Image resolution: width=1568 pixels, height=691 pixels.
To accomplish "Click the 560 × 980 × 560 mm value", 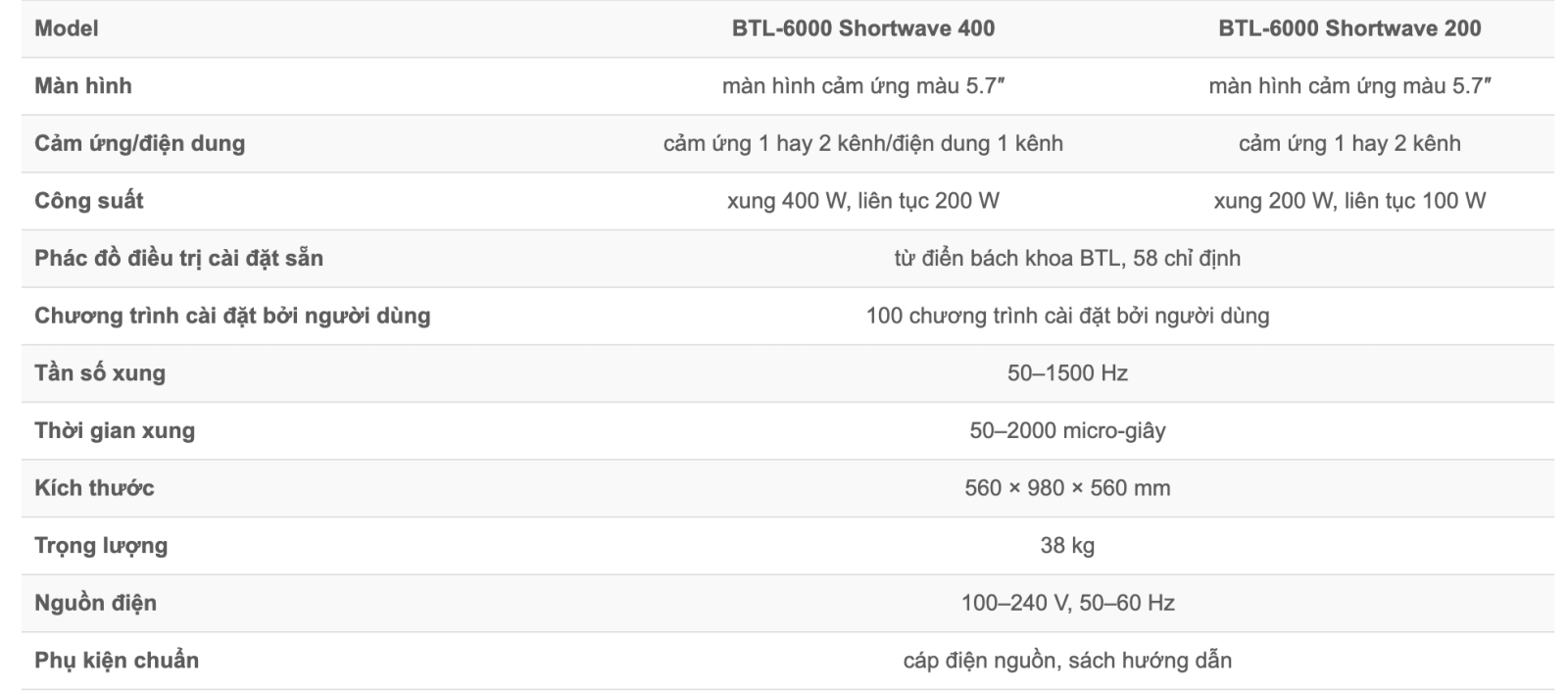I will (1067, 488).
